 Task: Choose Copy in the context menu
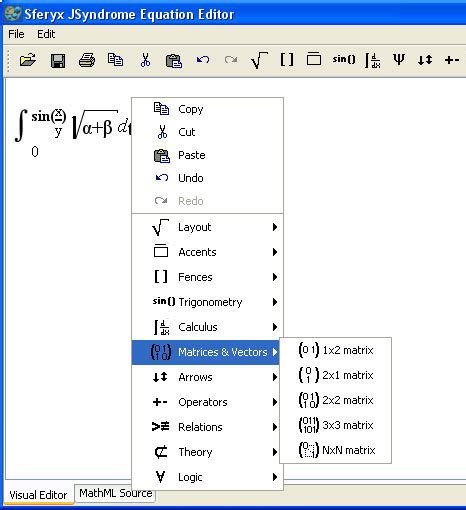pos(207,109)
